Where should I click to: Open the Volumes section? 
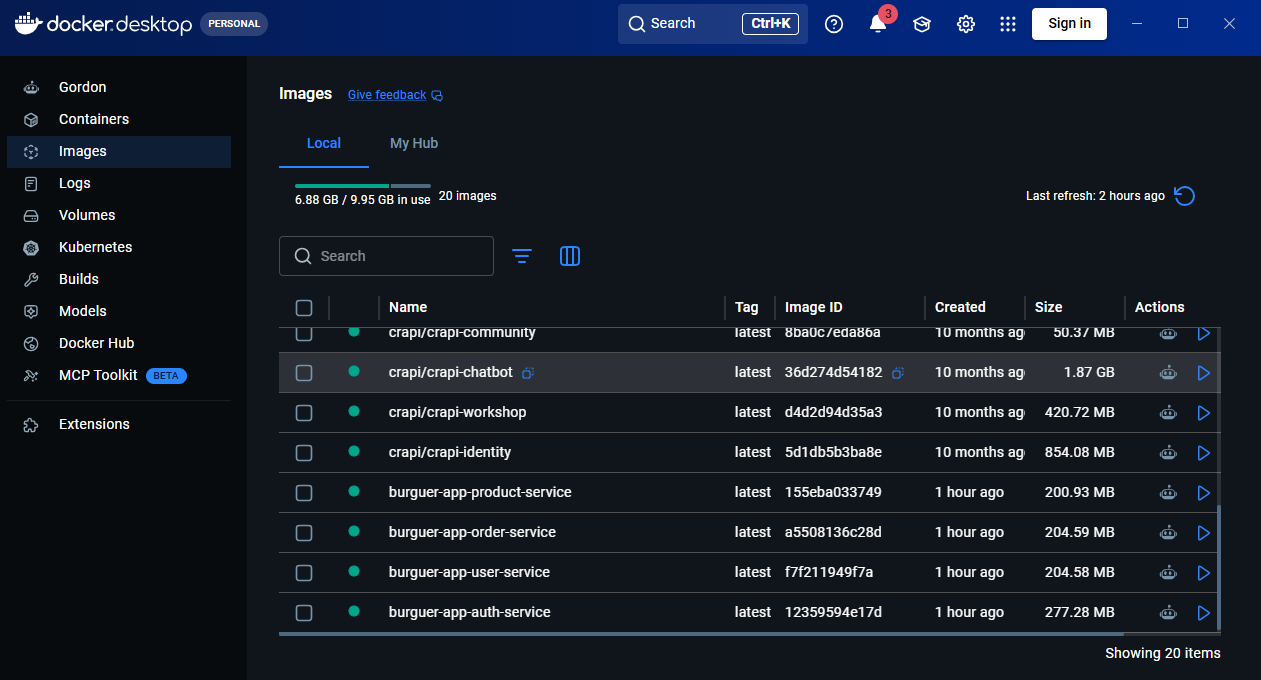point(118,215)
